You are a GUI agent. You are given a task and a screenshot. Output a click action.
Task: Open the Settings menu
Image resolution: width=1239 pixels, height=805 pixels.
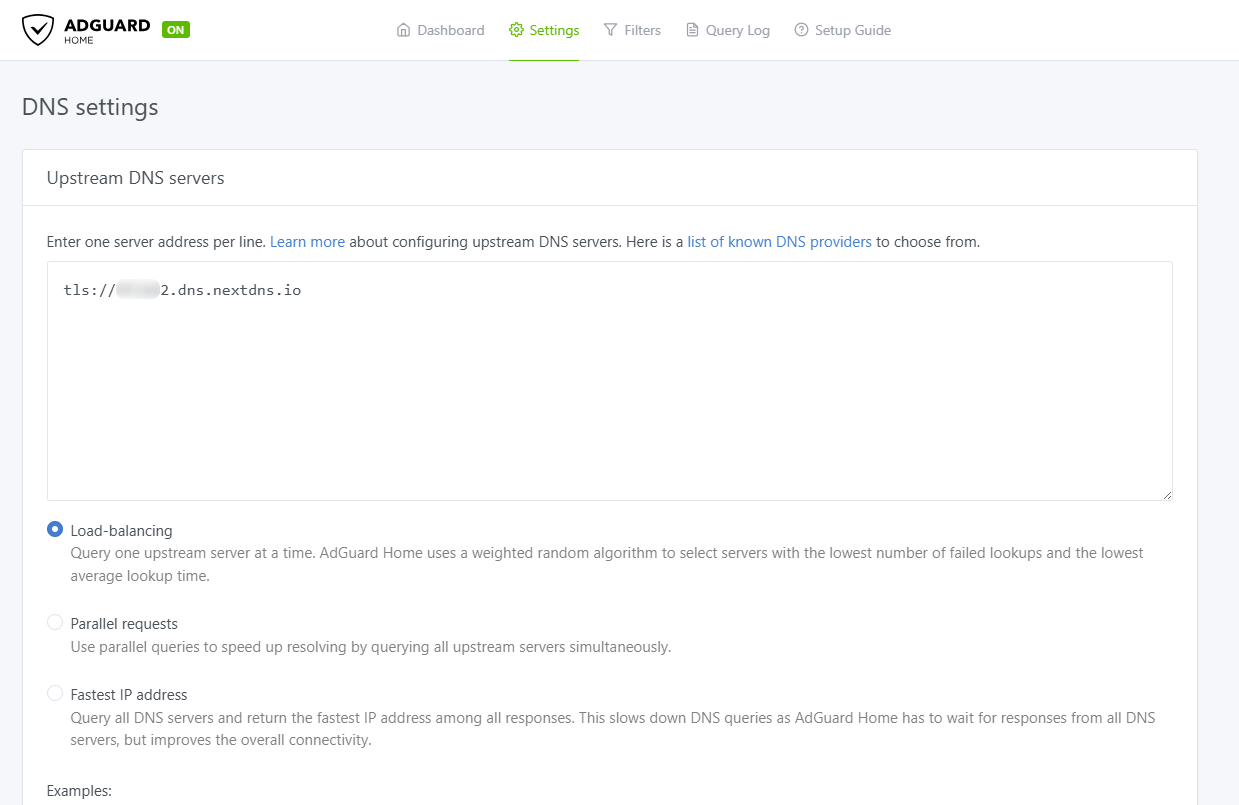(544, 30)
